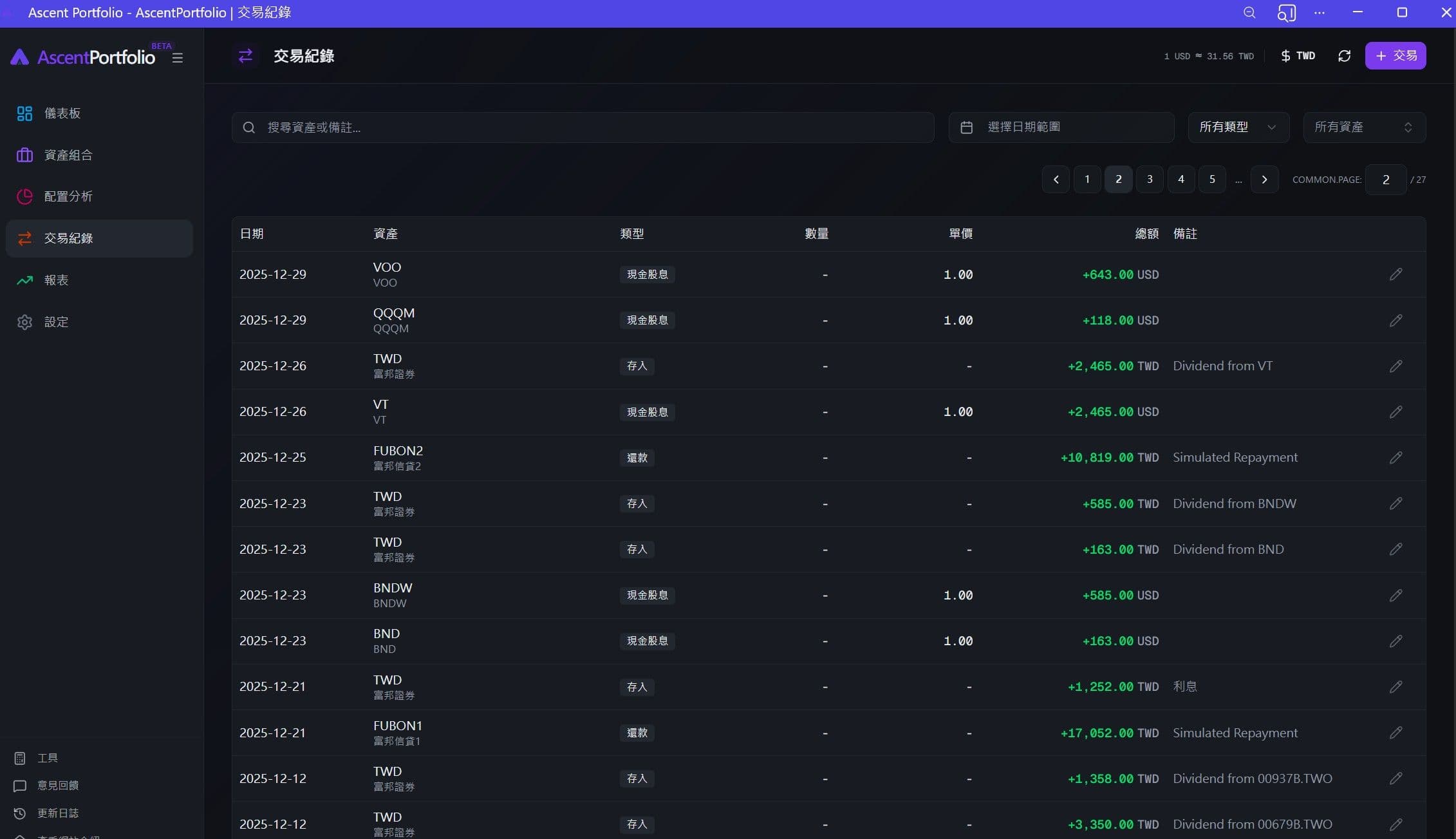Click the +643.00 USD amount

click(x=1121, y=275)
